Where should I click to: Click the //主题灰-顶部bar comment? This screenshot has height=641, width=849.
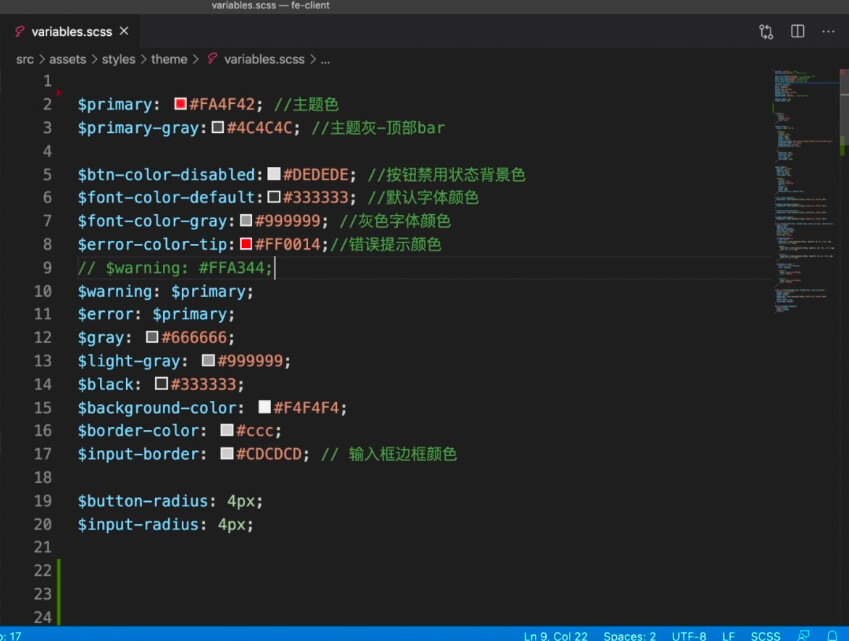(378, 128)
